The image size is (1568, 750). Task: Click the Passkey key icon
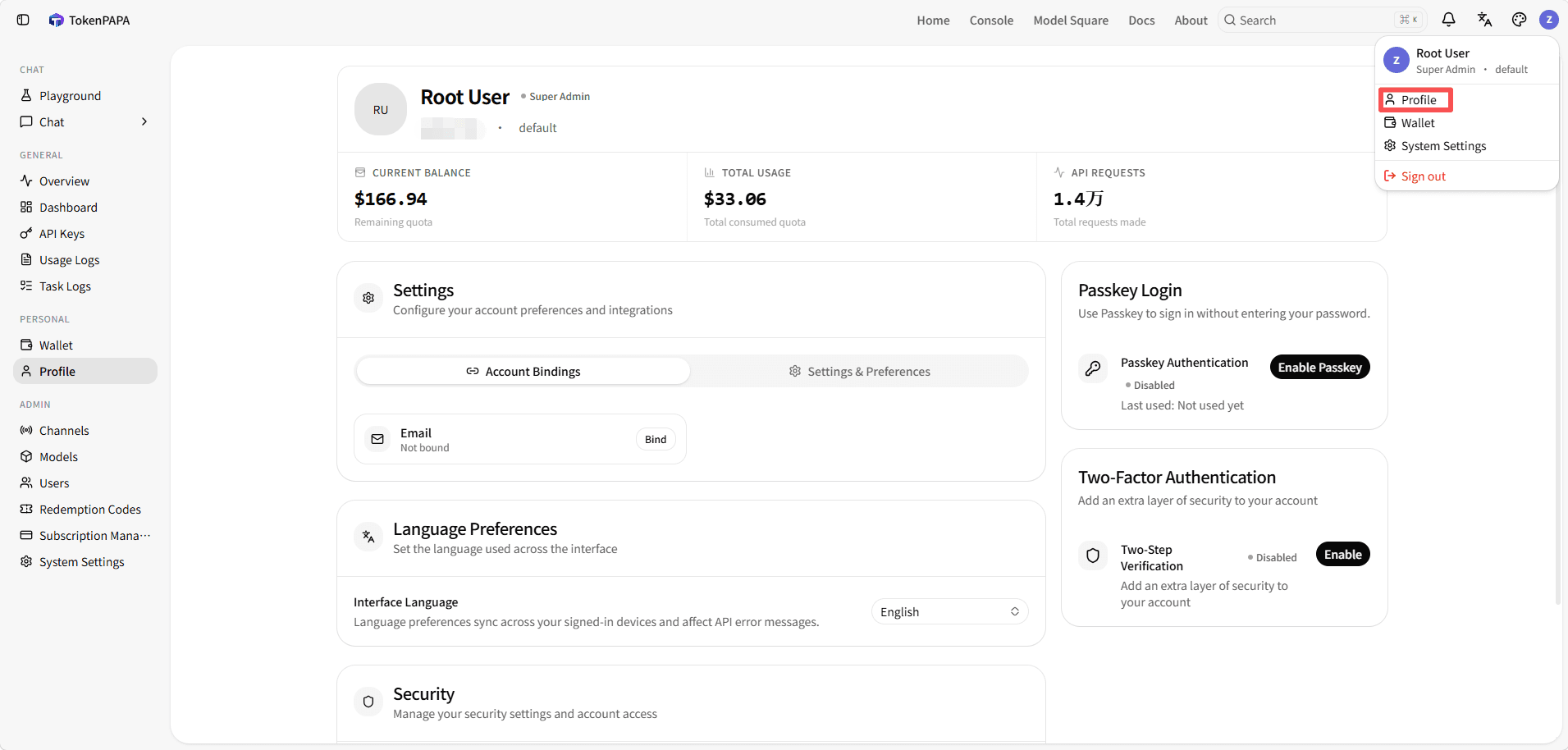pos(1093,368)
